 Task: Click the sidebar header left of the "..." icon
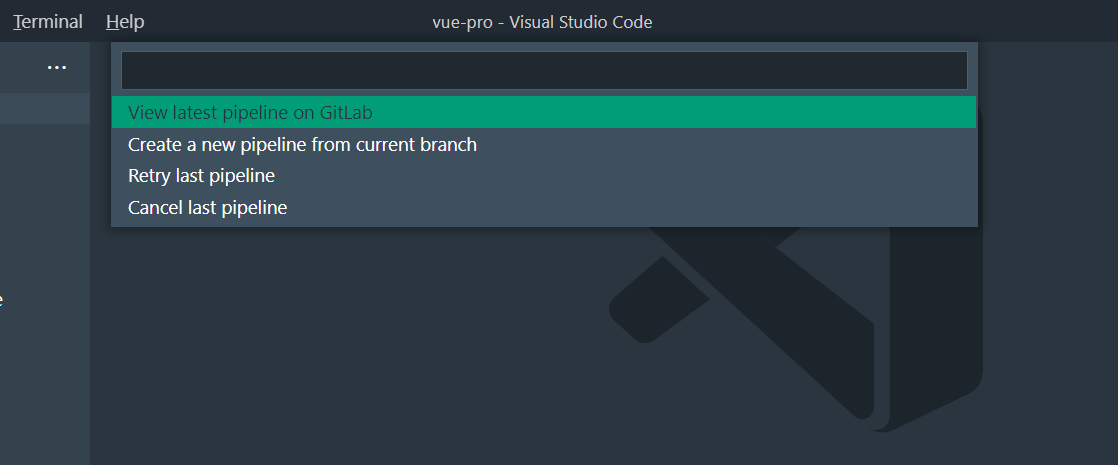click(x=20, y=67)
